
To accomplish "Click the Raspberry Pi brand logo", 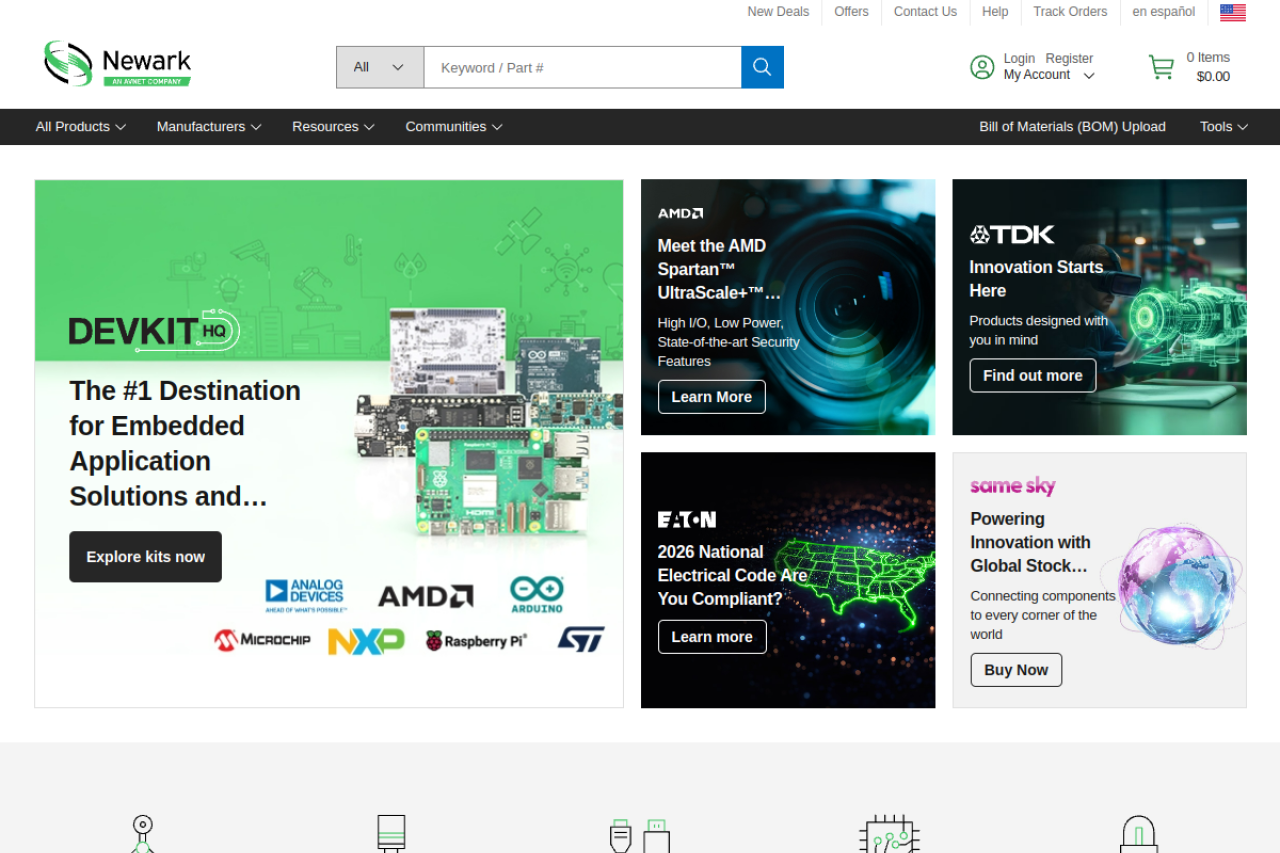I will pyautogui.click(x=476, y=641).
